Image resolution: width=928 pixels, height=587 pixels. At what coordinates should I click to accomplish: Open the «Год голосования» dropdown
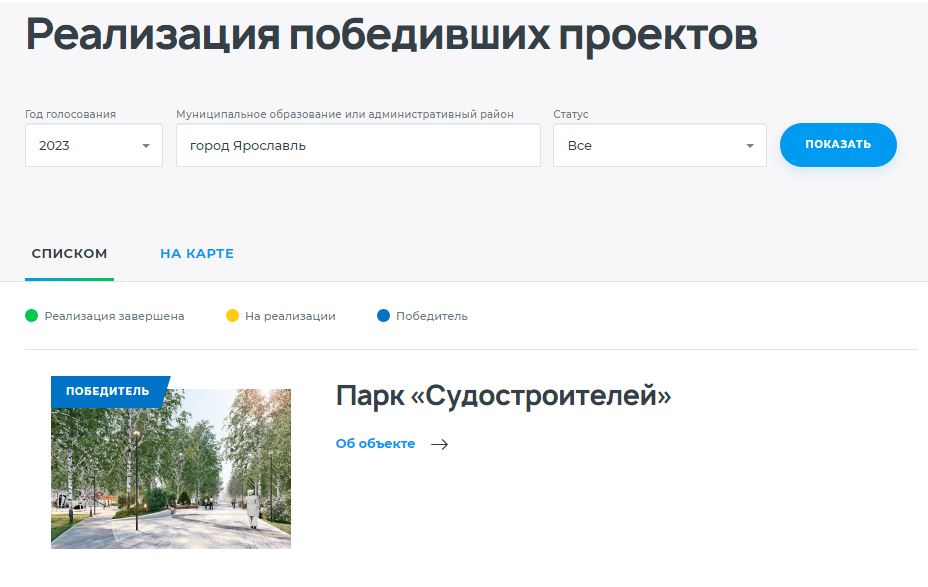click(93, 145)
